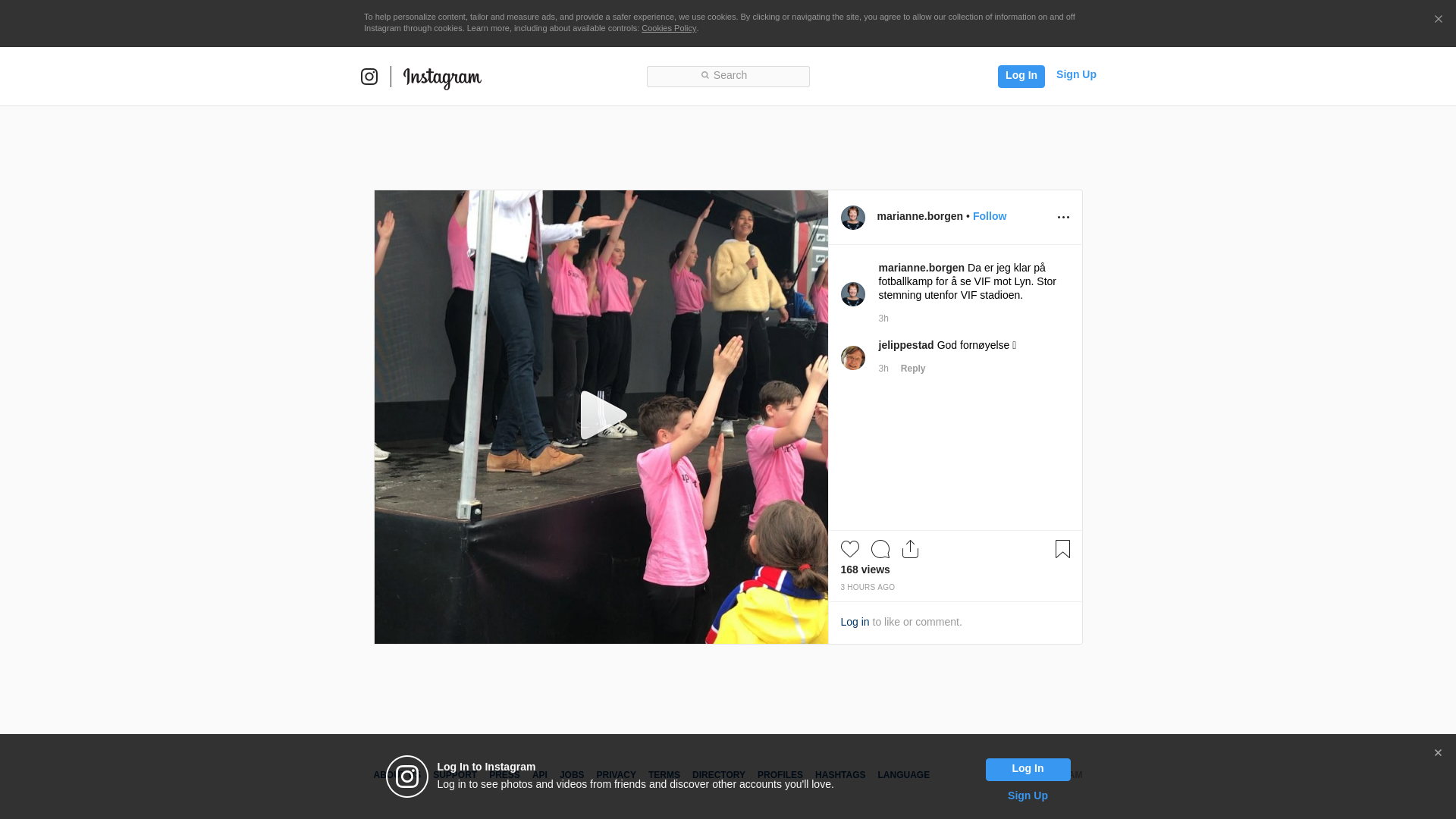This screenshot has height=819, width=1456.
Task: Click Sign Up link in bottom banner
Action: tap(1028, 795)
